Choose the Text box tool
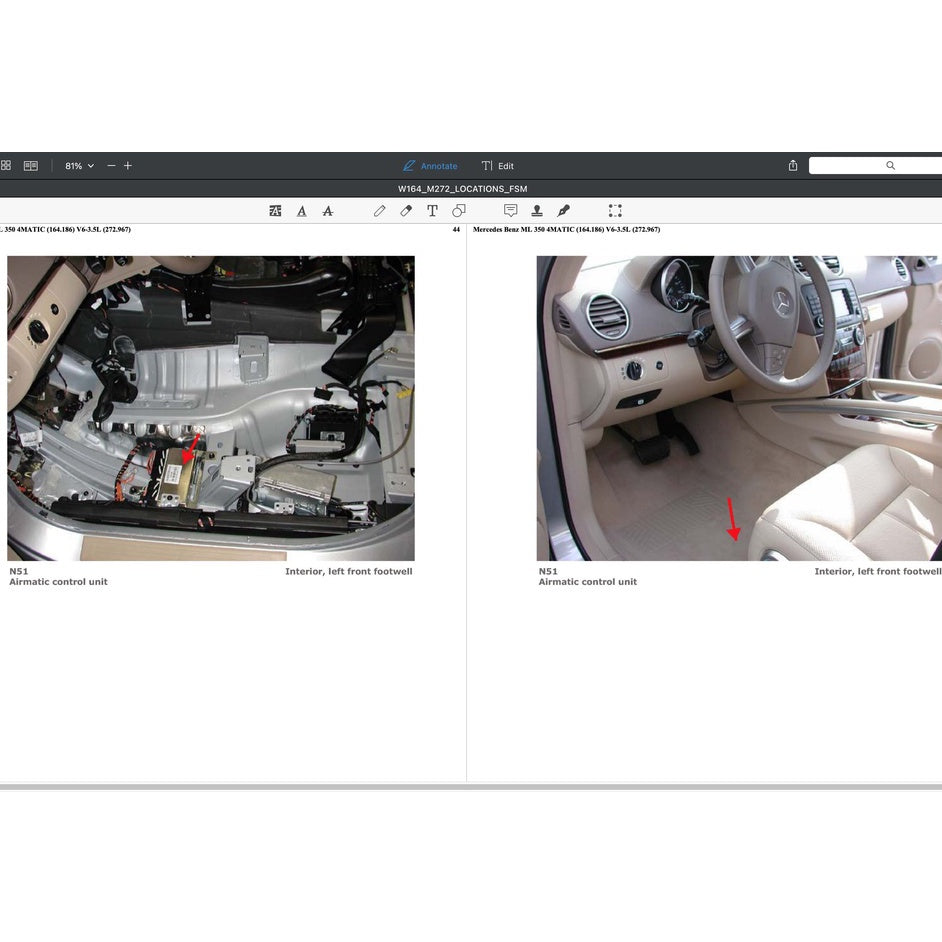 [x=432, y=210]
